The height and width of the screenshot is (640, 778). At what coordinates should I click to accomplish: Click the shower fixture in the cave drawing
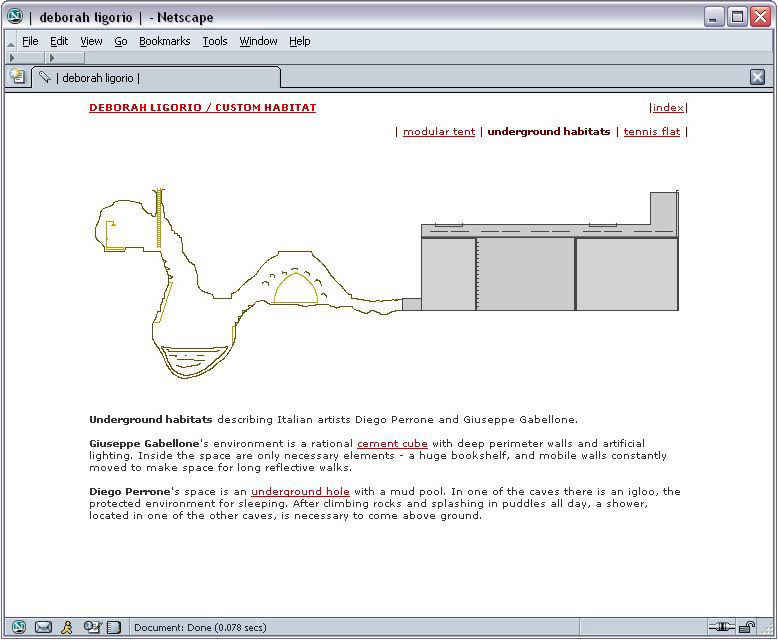[113, 236]
